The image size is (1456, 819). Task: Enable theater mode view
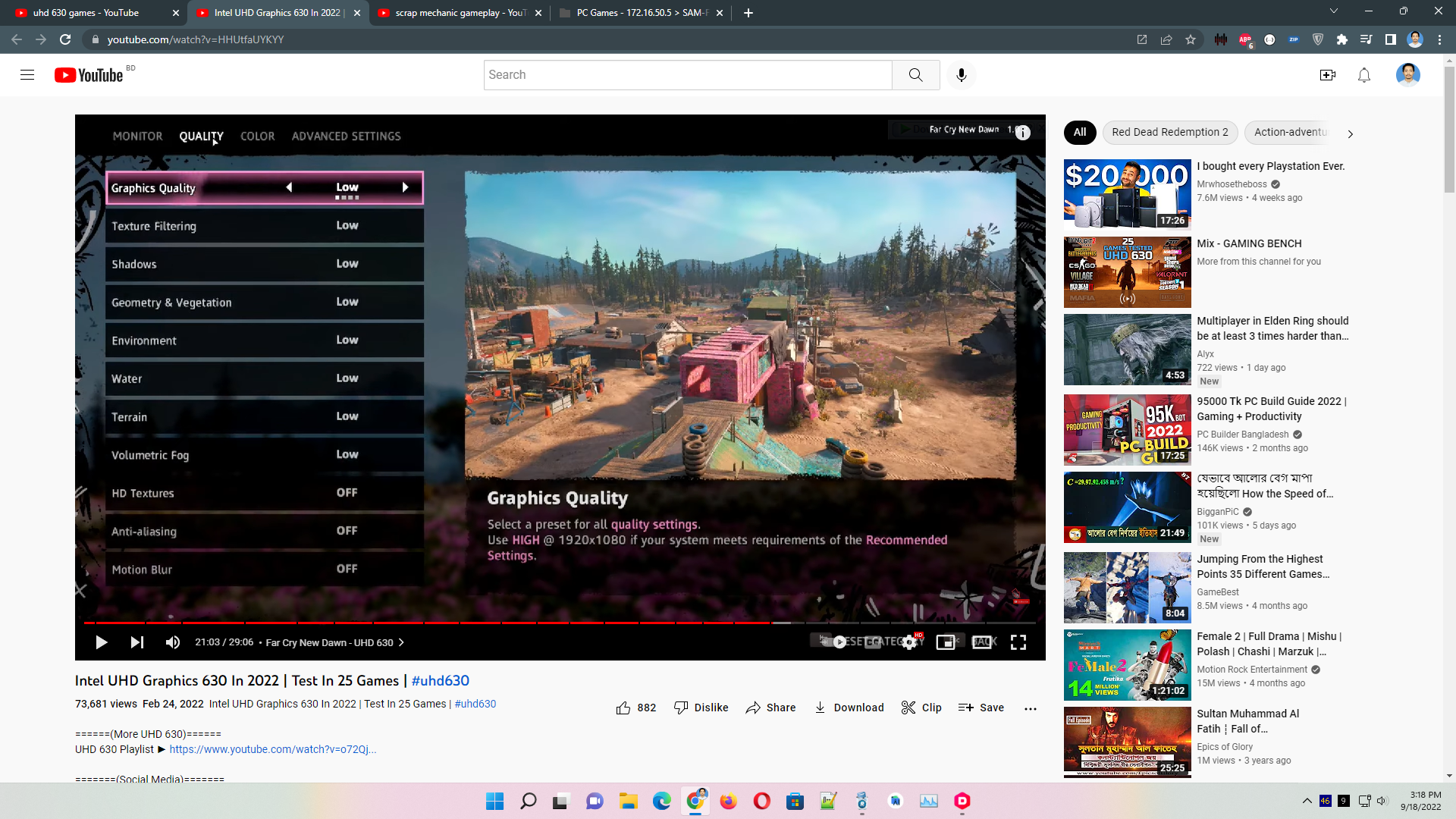click(983, 642)
